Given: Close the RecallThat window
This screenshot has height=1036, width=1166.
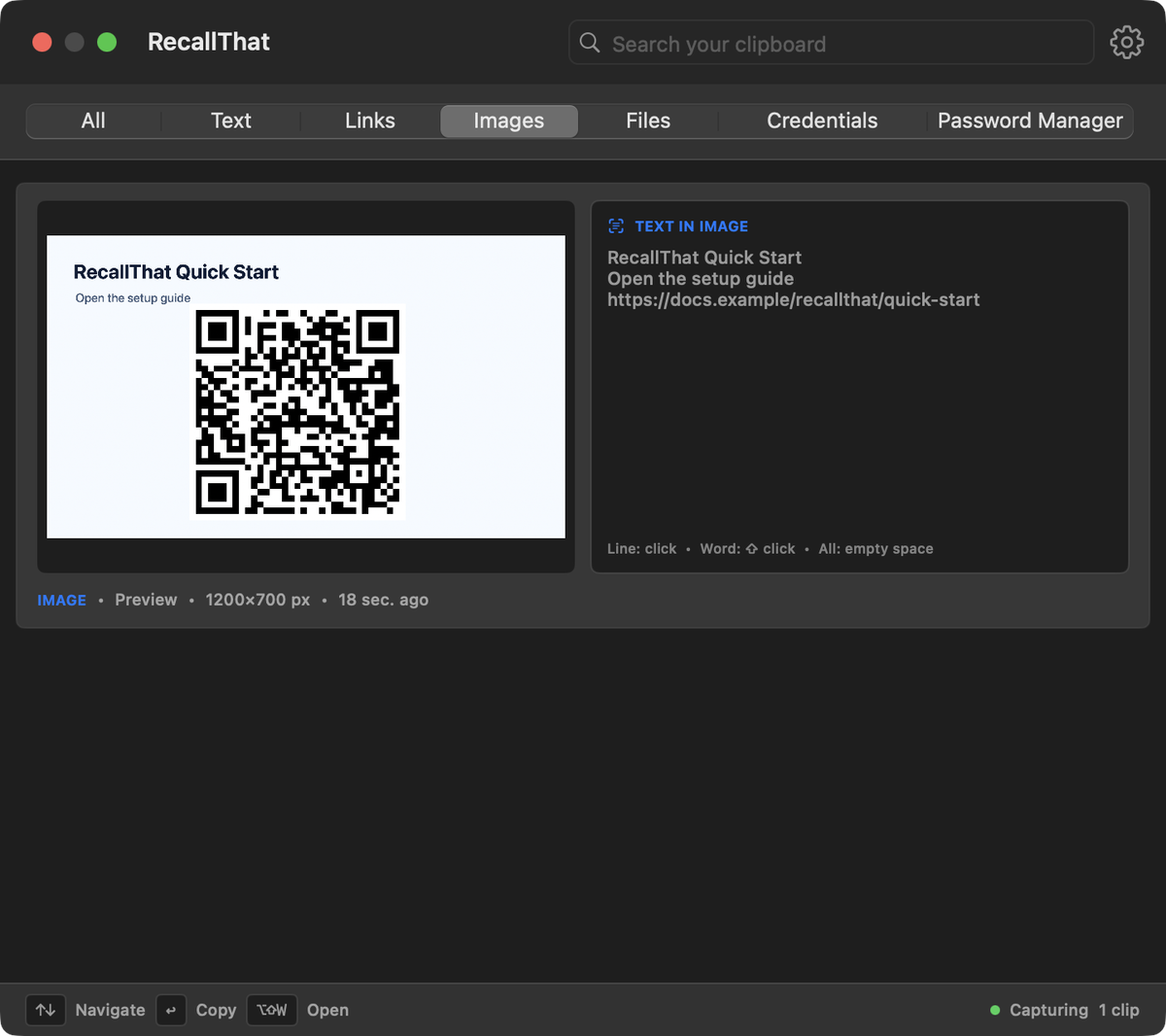Looking at the screenshot, I should coord(42,42).
